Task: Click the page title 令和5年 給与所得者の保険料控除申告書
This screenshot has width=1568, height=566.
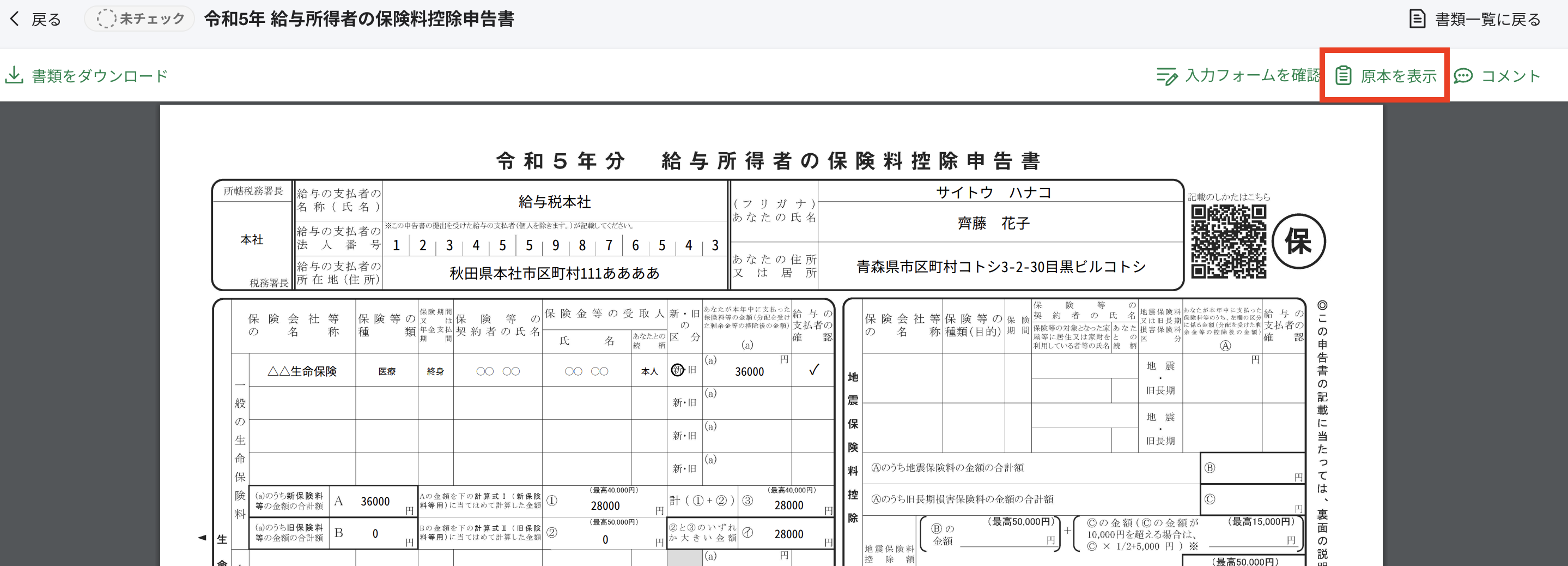Action: [x=359, y=19]
